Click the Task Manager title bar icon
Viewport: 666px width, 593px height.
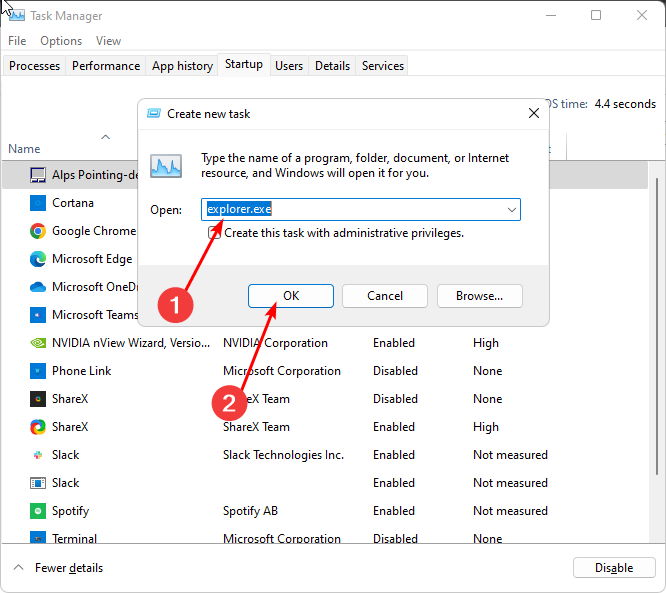click(17, 16)
